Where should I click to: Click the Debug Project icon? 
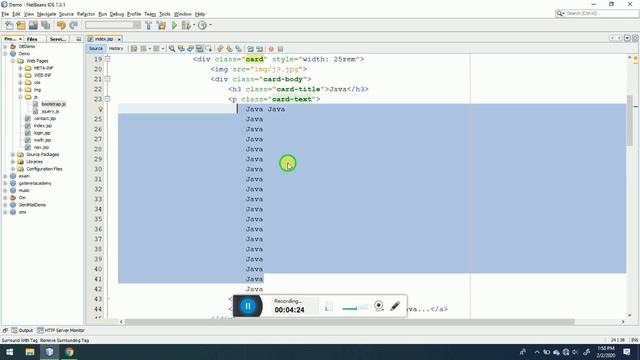click(x=186, y=25)
